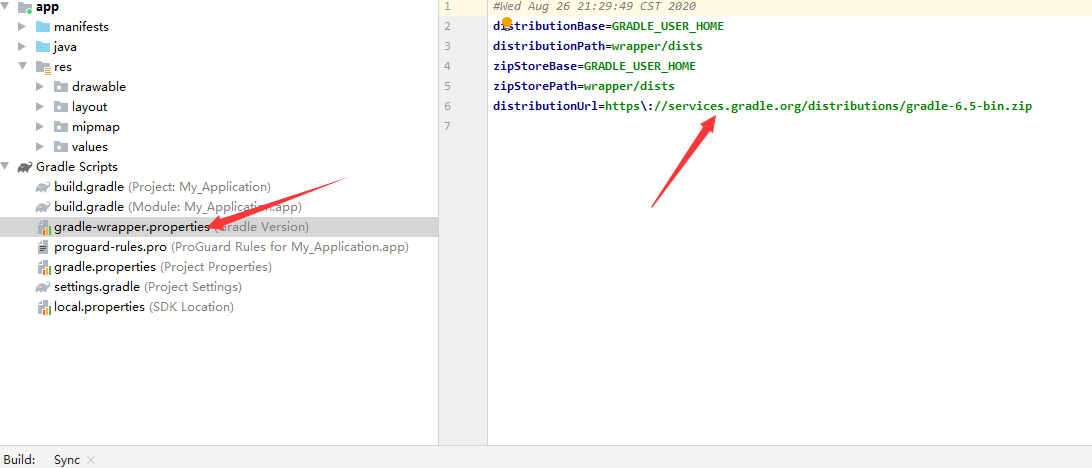Click the java folder icon
The width and height of the screenshot is (1092, 468).
(42, 47)
